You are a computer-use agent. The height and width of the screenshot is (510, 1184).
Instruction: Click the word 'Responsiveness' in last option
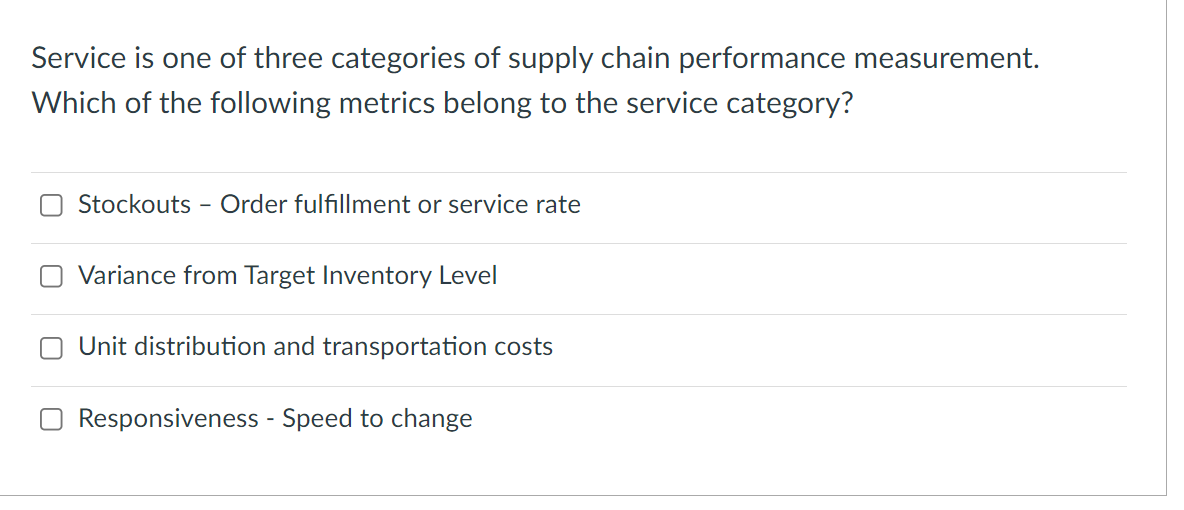(x=168, y=419)
